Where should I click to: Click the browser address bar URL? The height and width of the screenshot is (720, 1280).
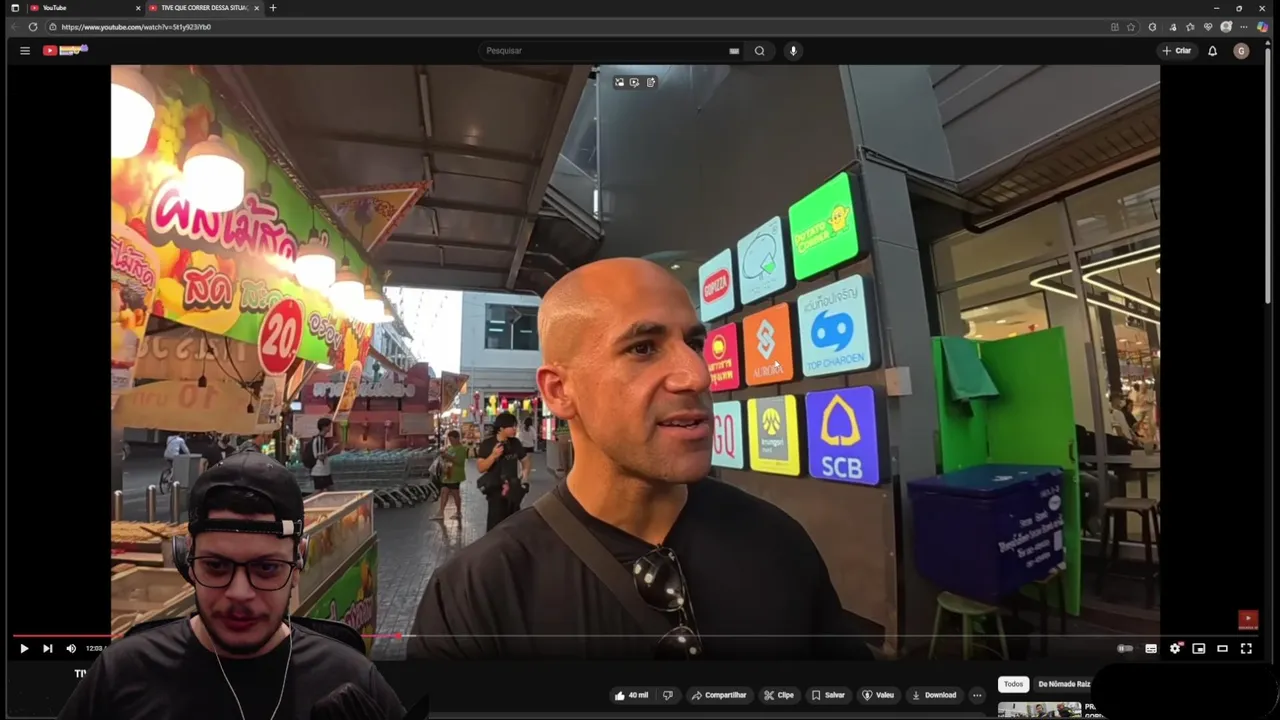[x=136, y=27]
